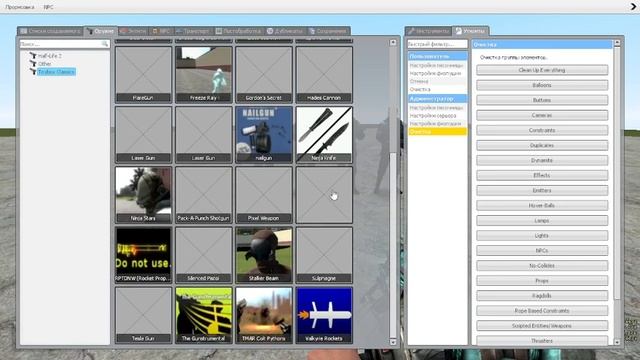The width and height of the screenshot is (640, 360).
Task: Switch to the Списки создаваемого tab
Action: [x=50, y=31]
